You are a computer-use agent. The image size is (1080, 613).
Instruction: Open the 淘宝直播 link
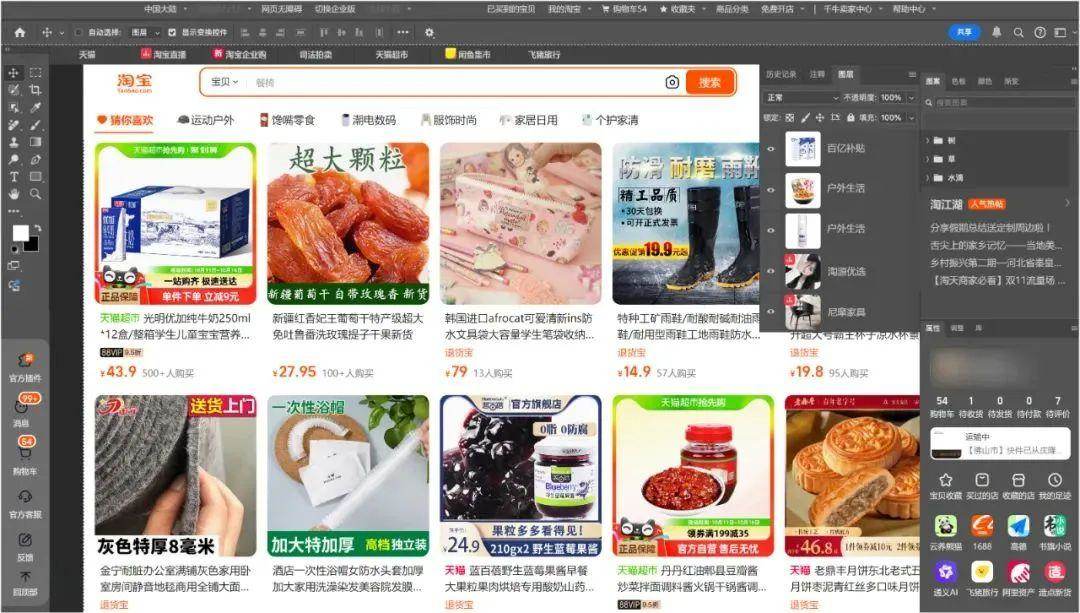click(x=164, y=54)
